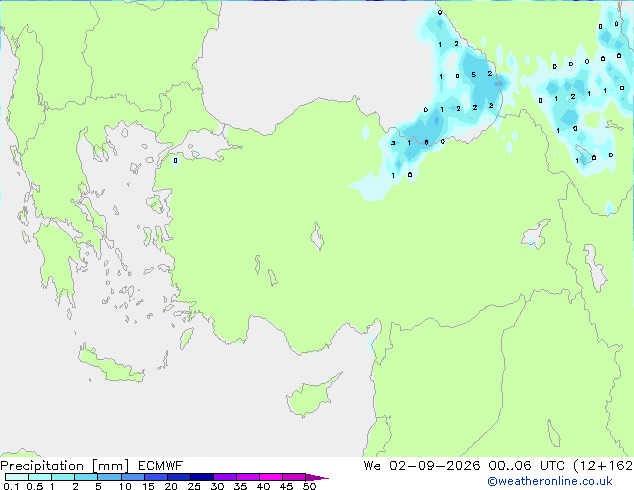Pick the 20–25 mm legend swatch

pyautogui.click(x=179, y=477)
